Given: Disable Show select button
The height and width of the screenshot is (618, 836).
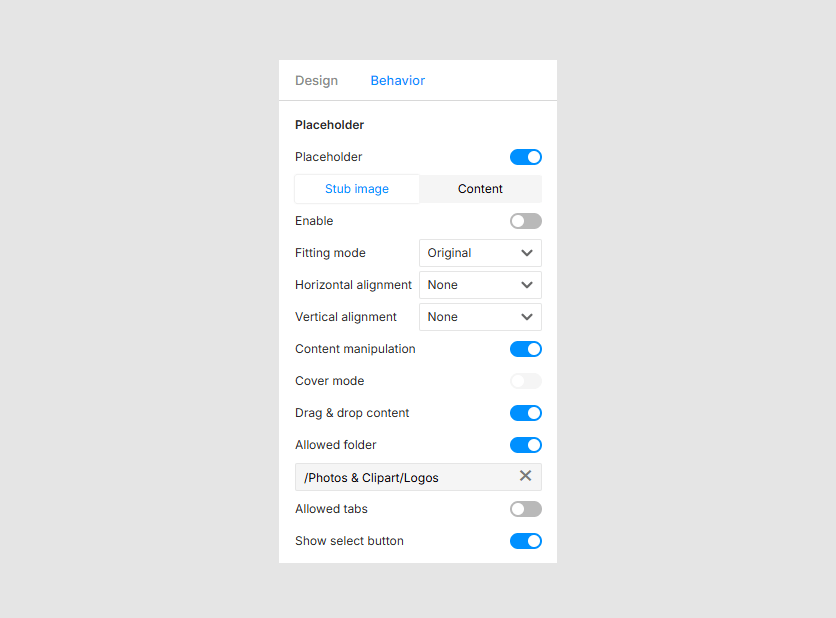Looking at the screenshot, I should 525,540.
